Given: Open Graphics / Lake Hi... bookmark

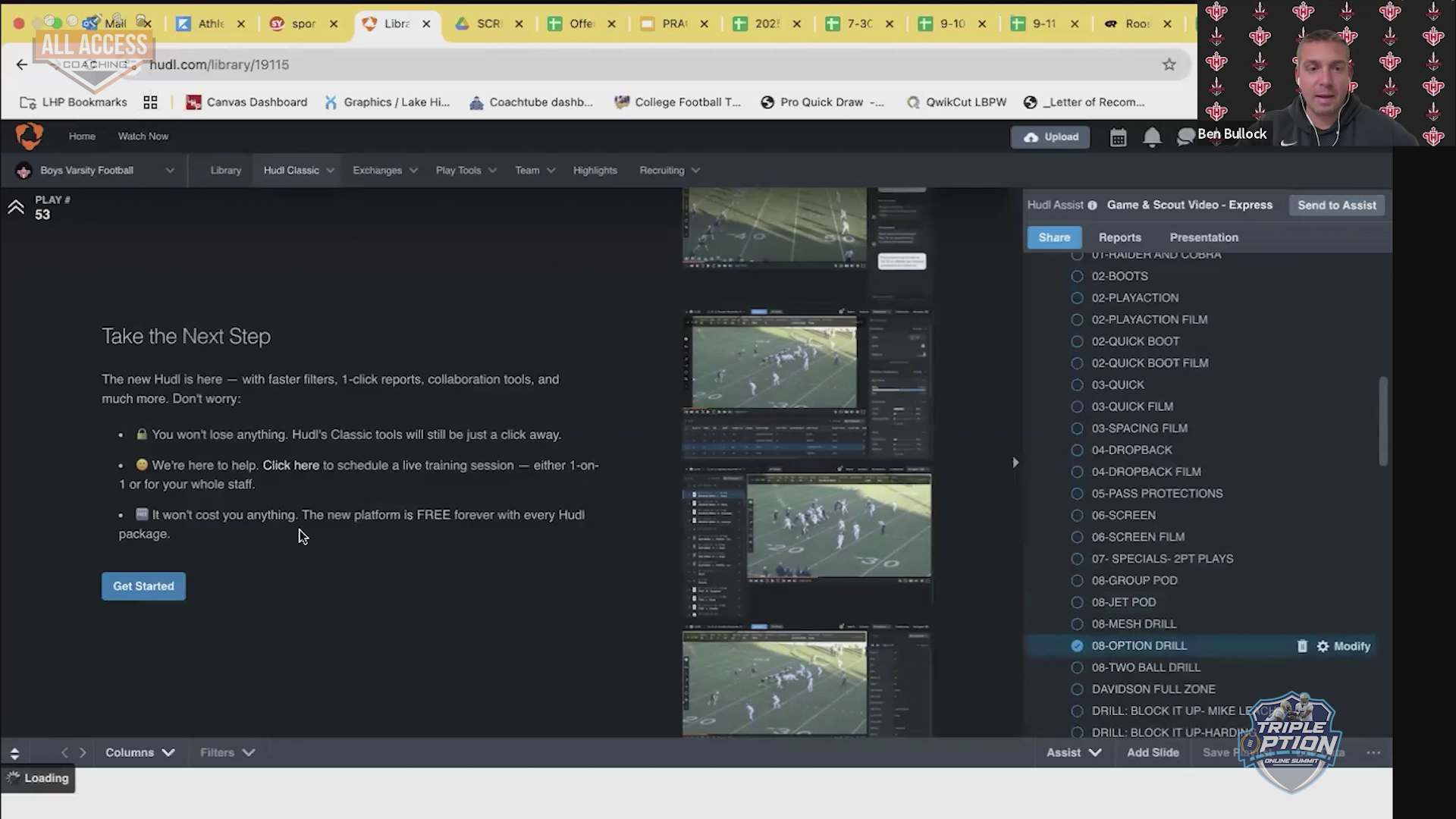Looking at the screenshot, I should pyautogui.click(x=387, y=102).
